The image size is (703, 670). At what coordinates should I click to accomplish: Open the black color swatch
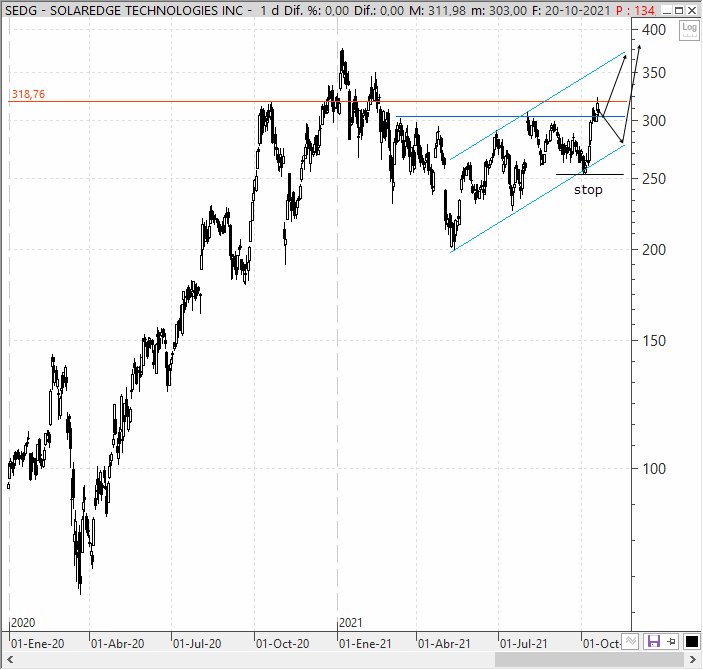[x=691, y=642]
